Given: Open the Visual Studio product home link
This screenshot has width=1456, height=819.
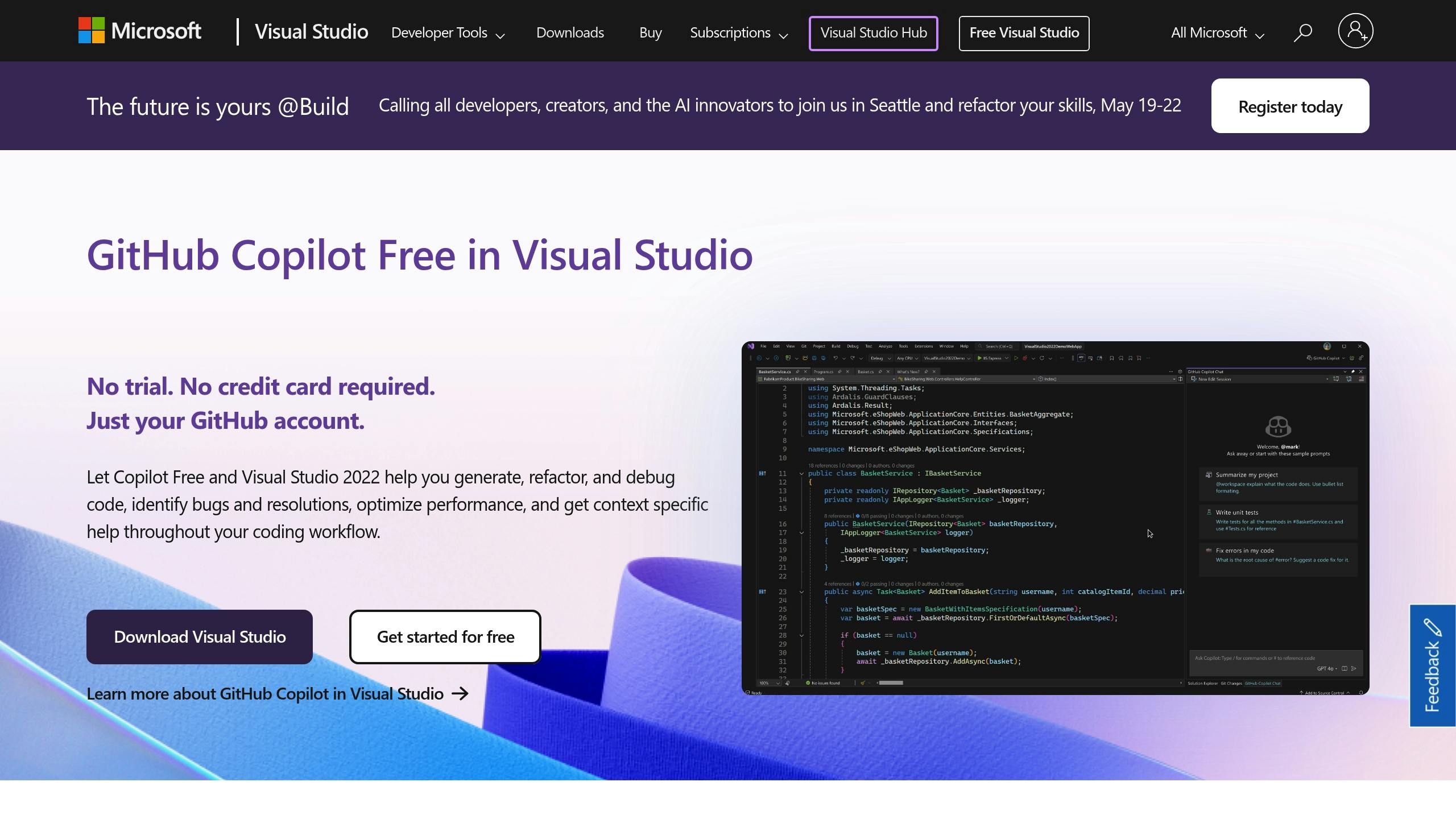Looking at the screenshot, I should 312,31.
